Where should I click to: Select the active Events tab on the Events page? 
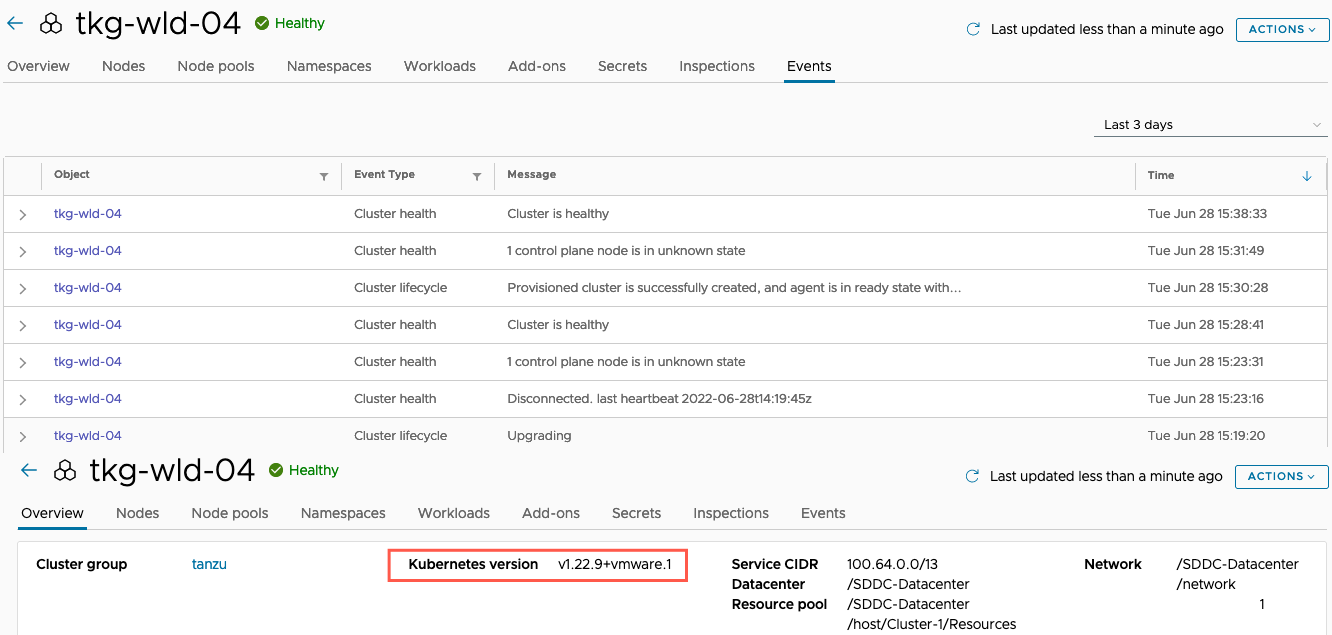click(x=809, y=66)
